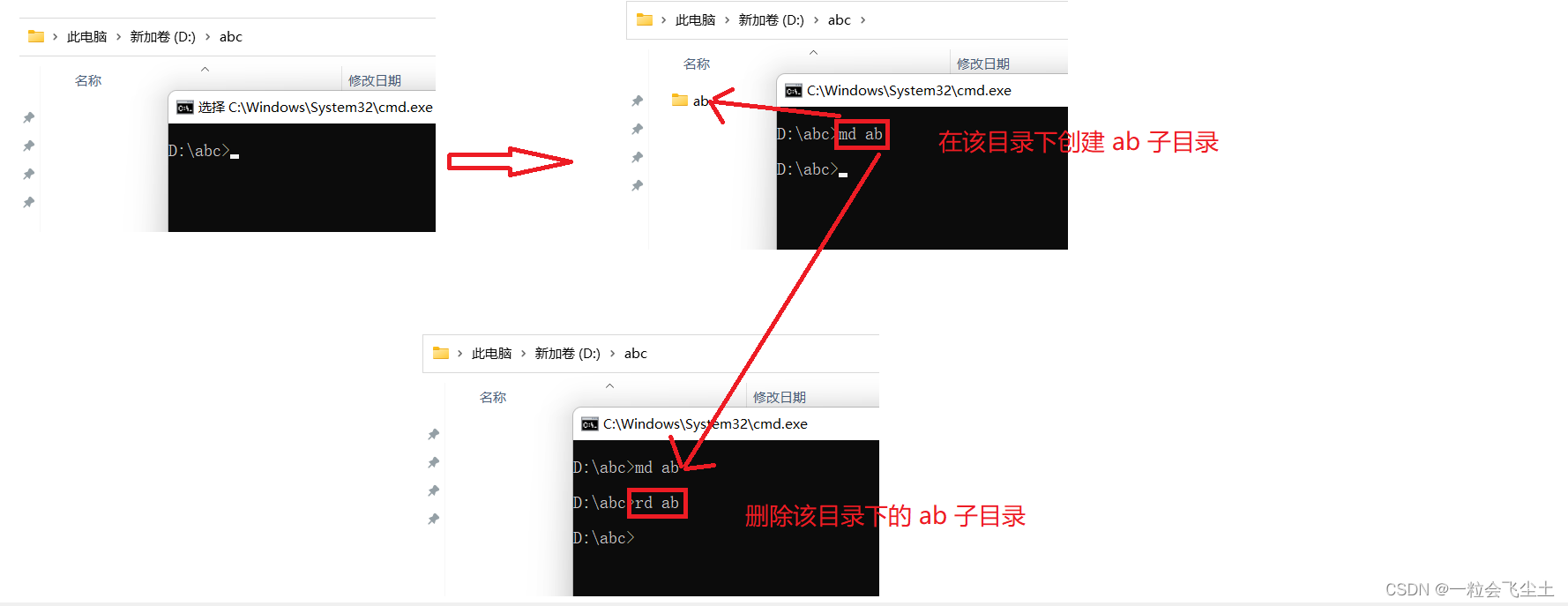Screen dimensions: 1568x606
Task: Click the topmost pin icon in top-left window
Action: 29,117
